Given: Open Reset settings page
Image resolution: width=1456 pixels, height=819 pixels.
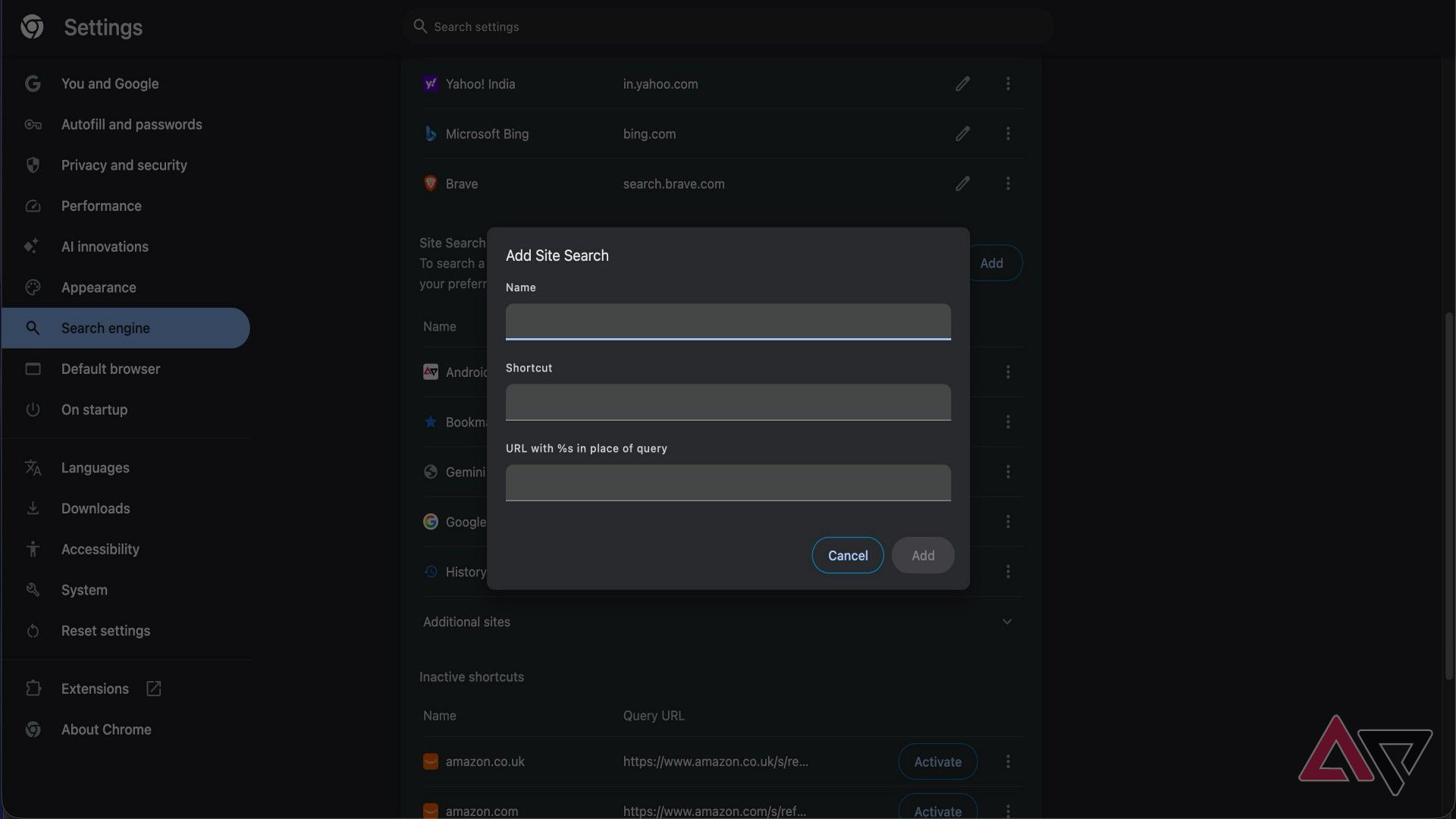Looking at the screenshot, I should coord(126,631).
